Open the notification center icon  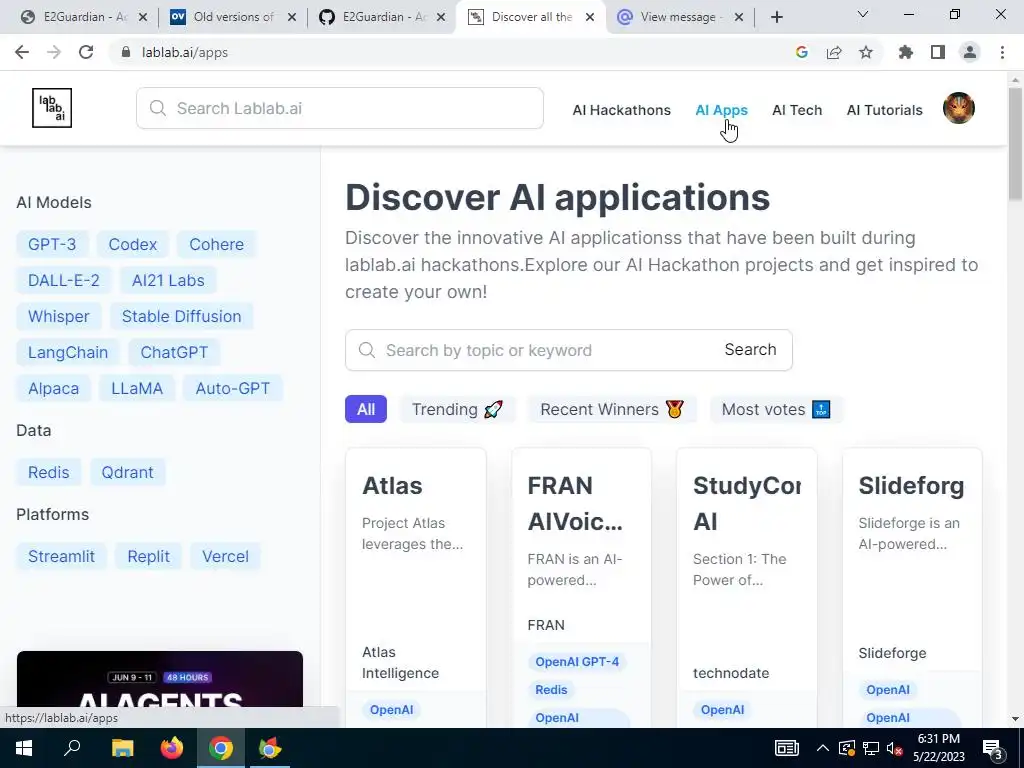tap(993, 749)
